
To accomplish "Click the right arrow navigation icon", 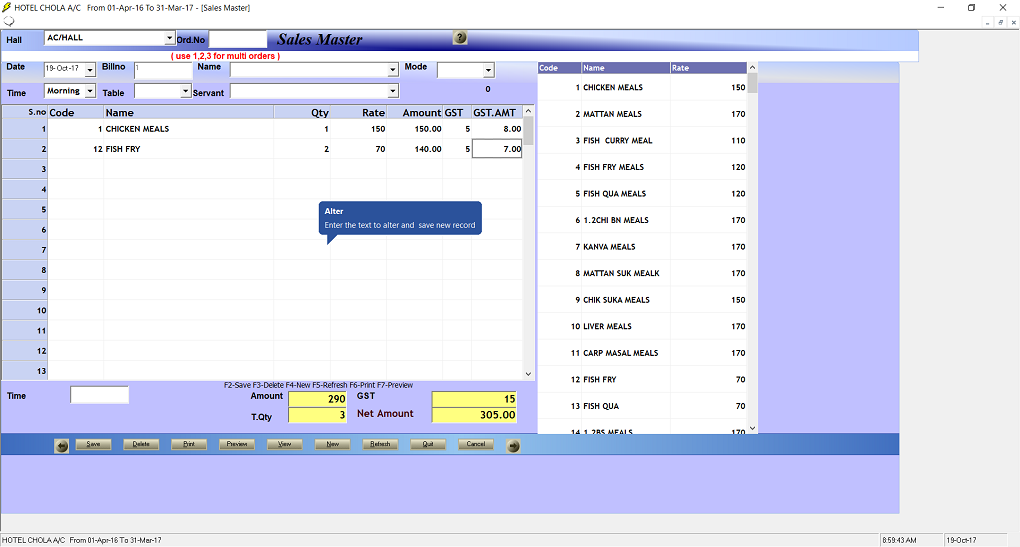I will [x=514, y=445].
